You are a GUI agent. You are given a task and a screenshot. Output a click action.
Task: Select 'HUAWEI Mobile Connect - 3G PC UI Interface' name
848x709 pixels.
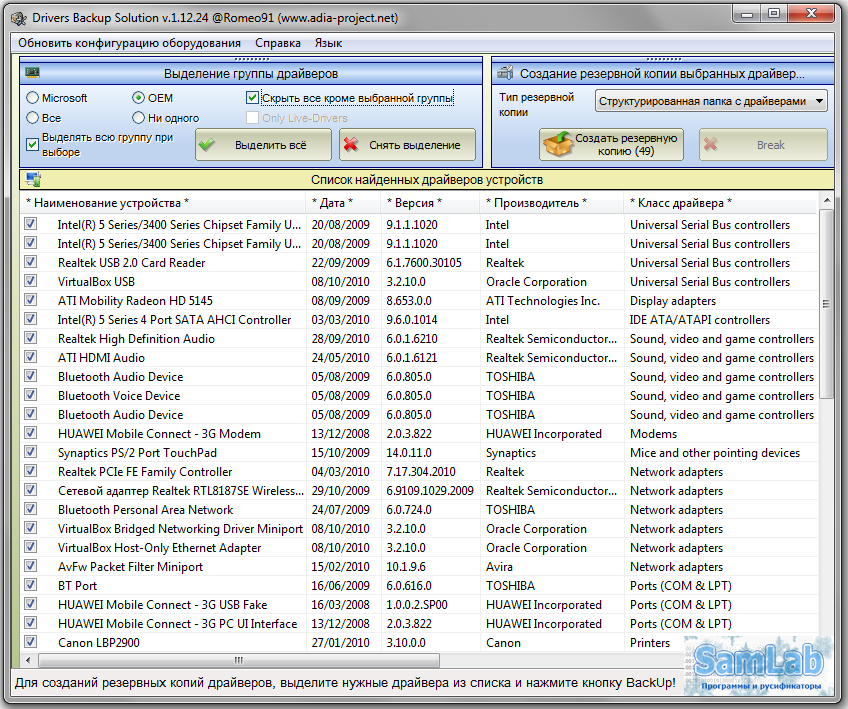coord(177,623)
